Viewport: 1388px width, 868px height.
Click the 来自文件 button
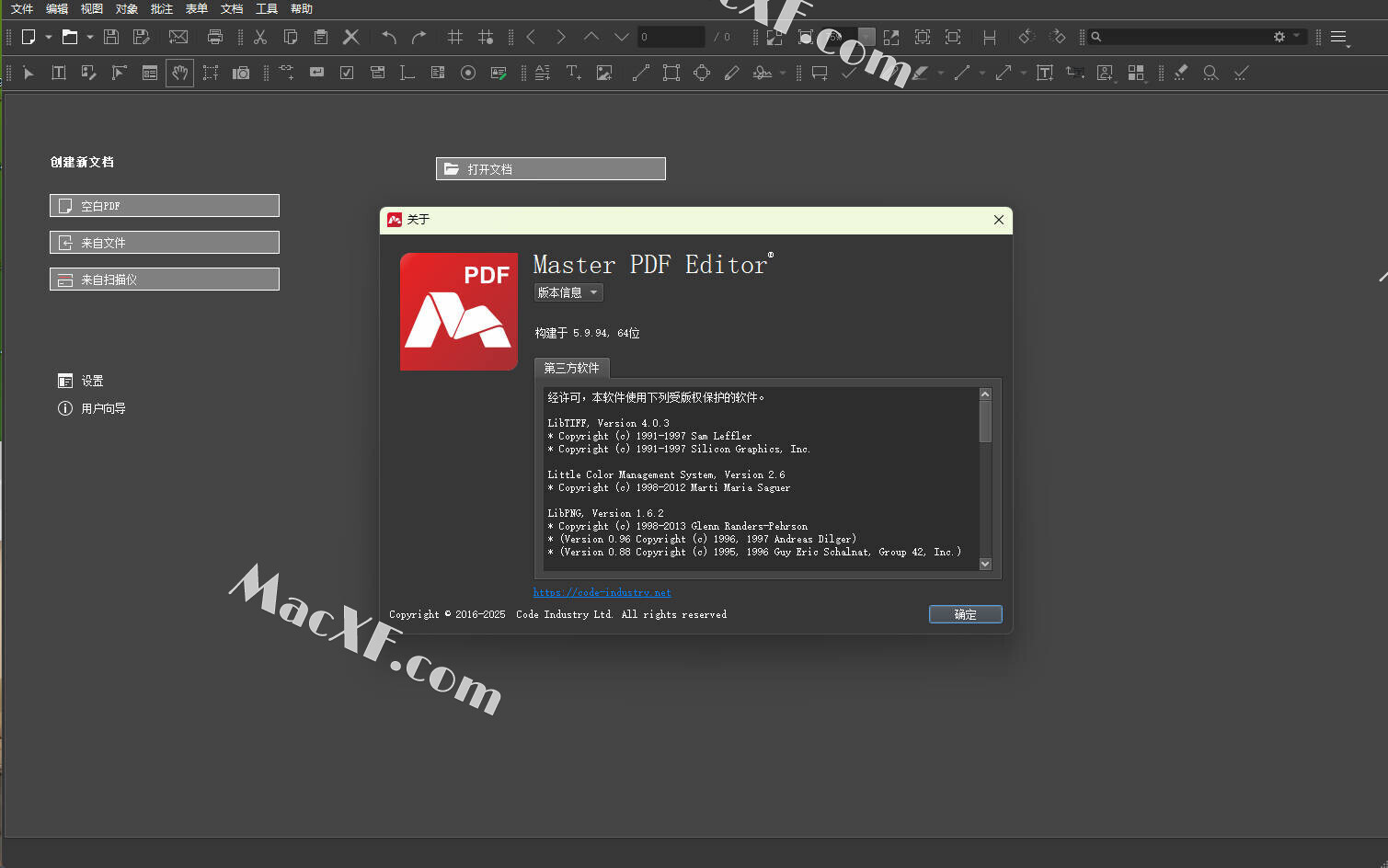click(x=165, y=243)
